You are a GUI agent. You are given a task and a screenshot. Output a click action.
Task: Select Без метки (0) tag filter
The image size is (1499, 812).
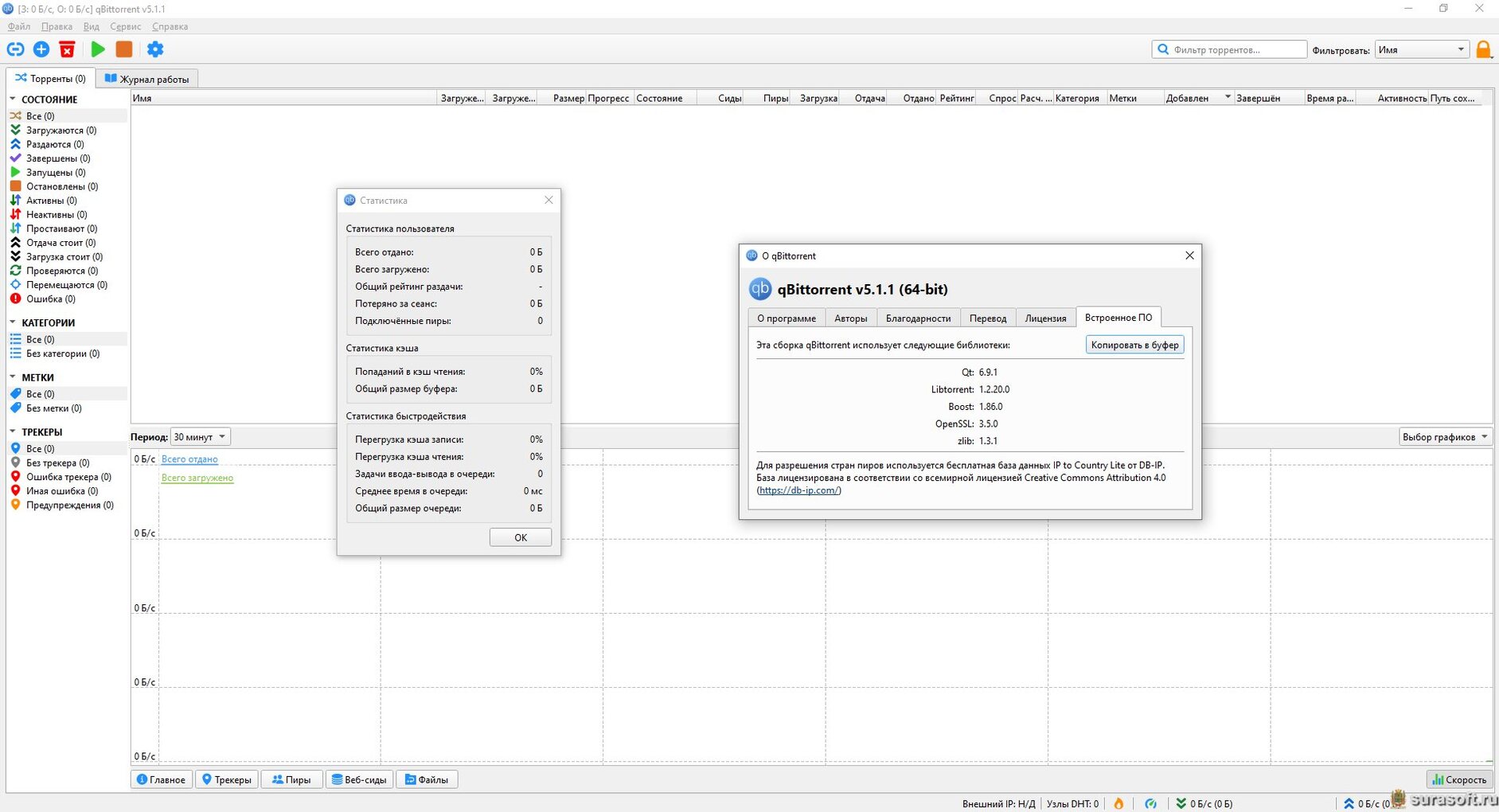click(x=54, y=408)
